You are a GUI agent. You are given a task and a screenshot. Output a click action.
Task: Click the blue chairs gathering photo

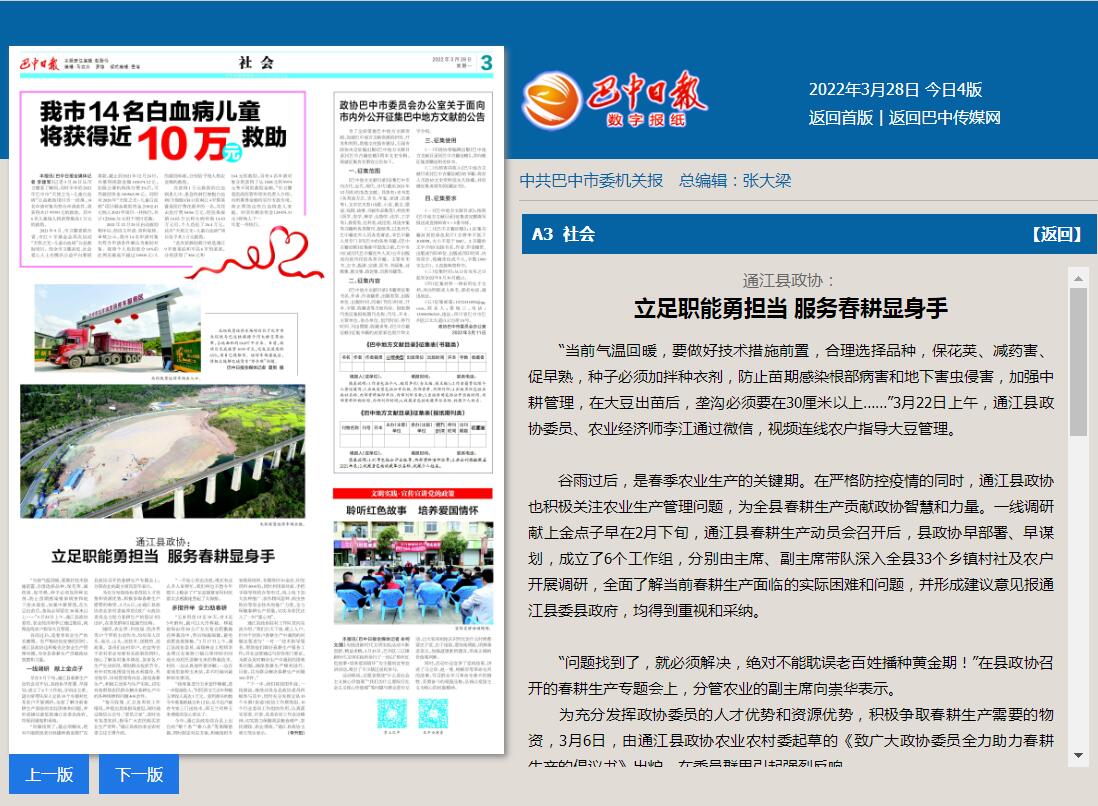(x=413, y=573)
